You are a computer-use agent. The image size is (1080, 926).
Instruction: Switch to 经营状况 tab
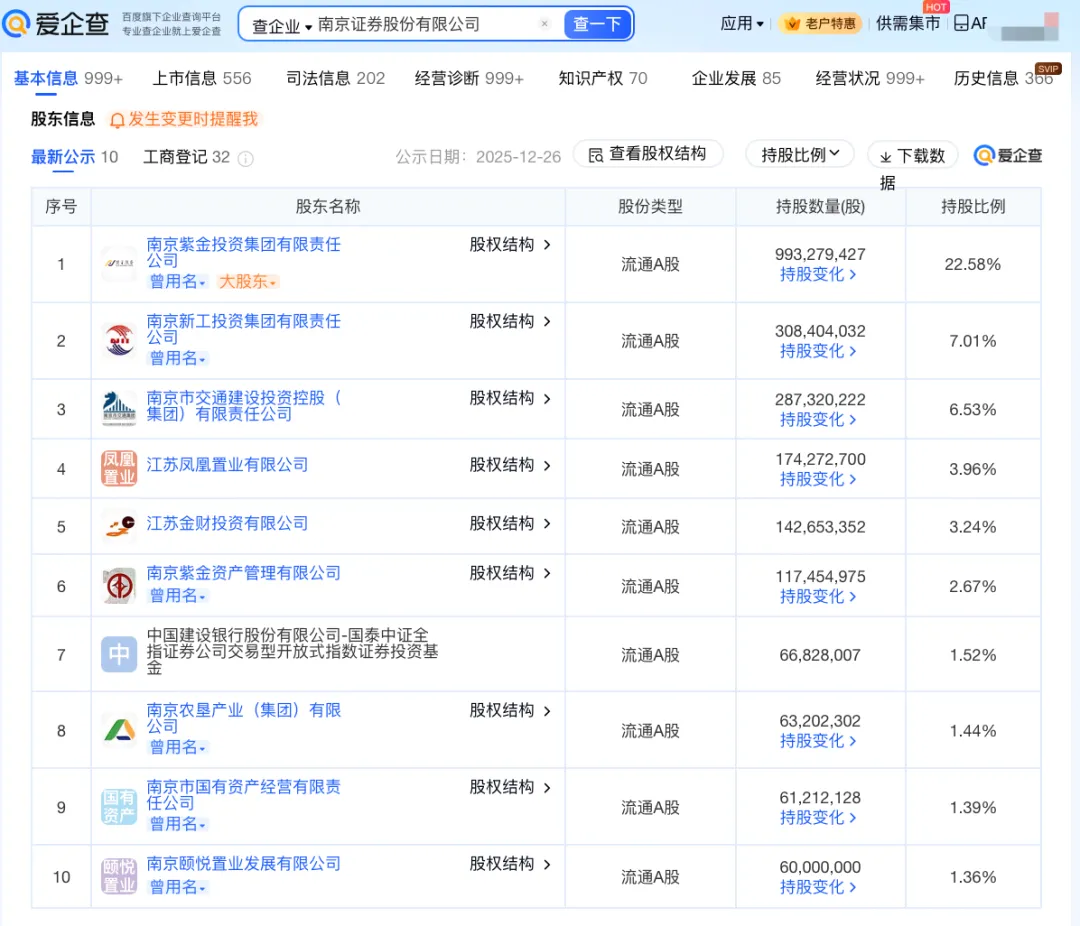[870, 79]
